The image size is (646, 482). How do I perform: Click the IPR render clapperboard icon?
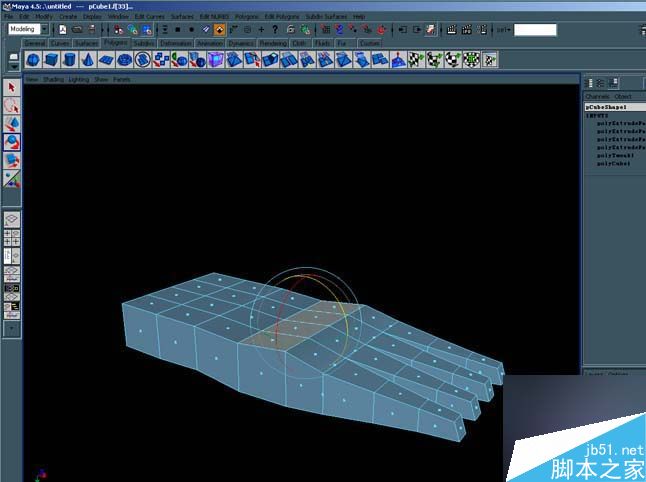pyautogui.click(x=467, y=29)
